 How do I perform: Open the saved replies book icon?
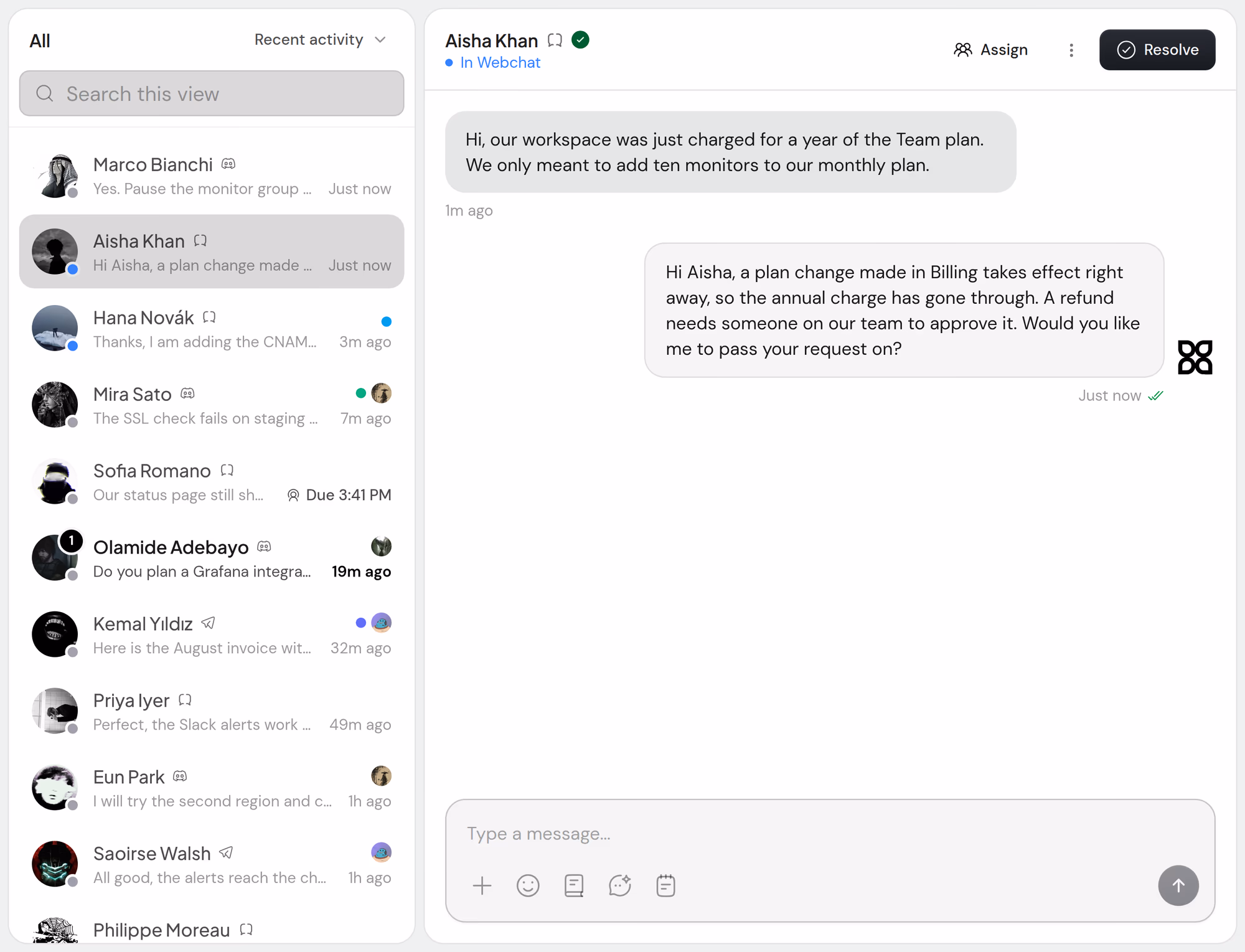pos(574,885)
